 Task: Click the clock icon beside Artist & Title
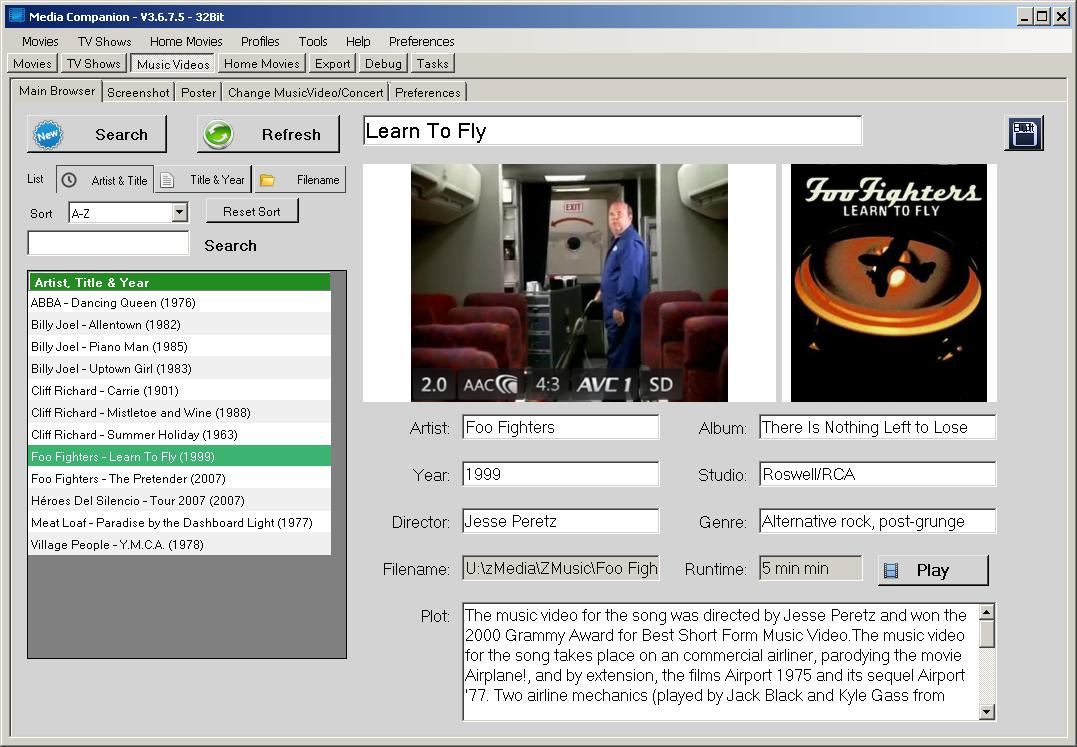pos(69,180)
